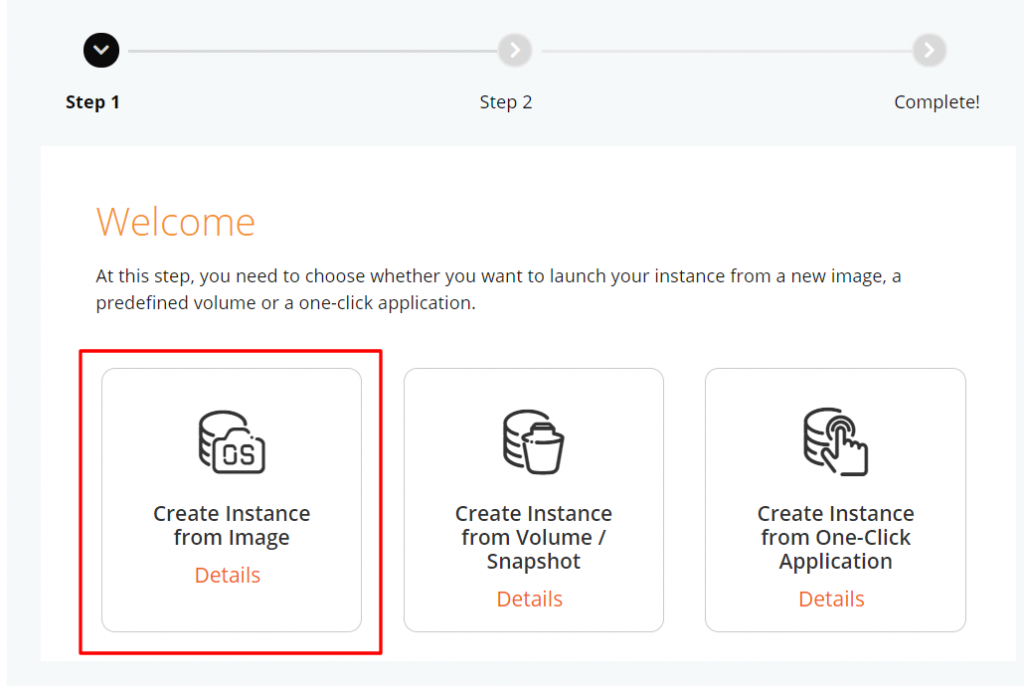Click the Step 2 label

pos(505,103)
